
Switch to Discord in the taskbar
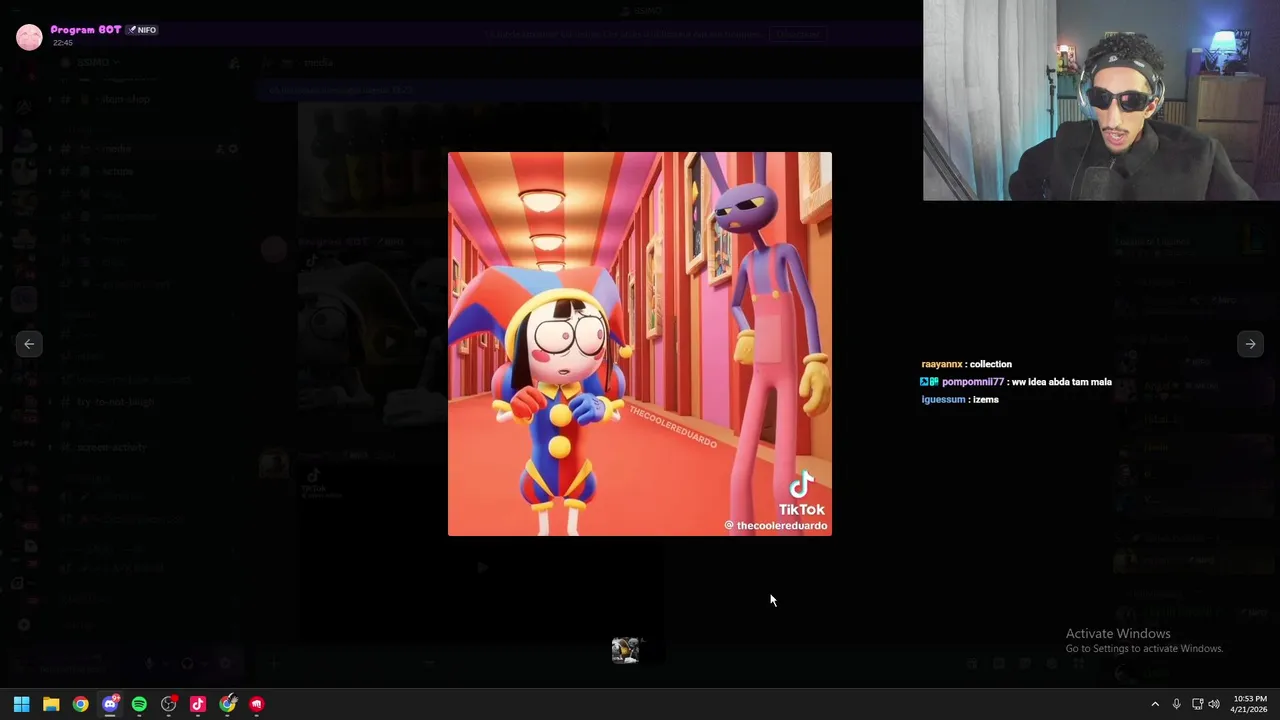(110, 704)
